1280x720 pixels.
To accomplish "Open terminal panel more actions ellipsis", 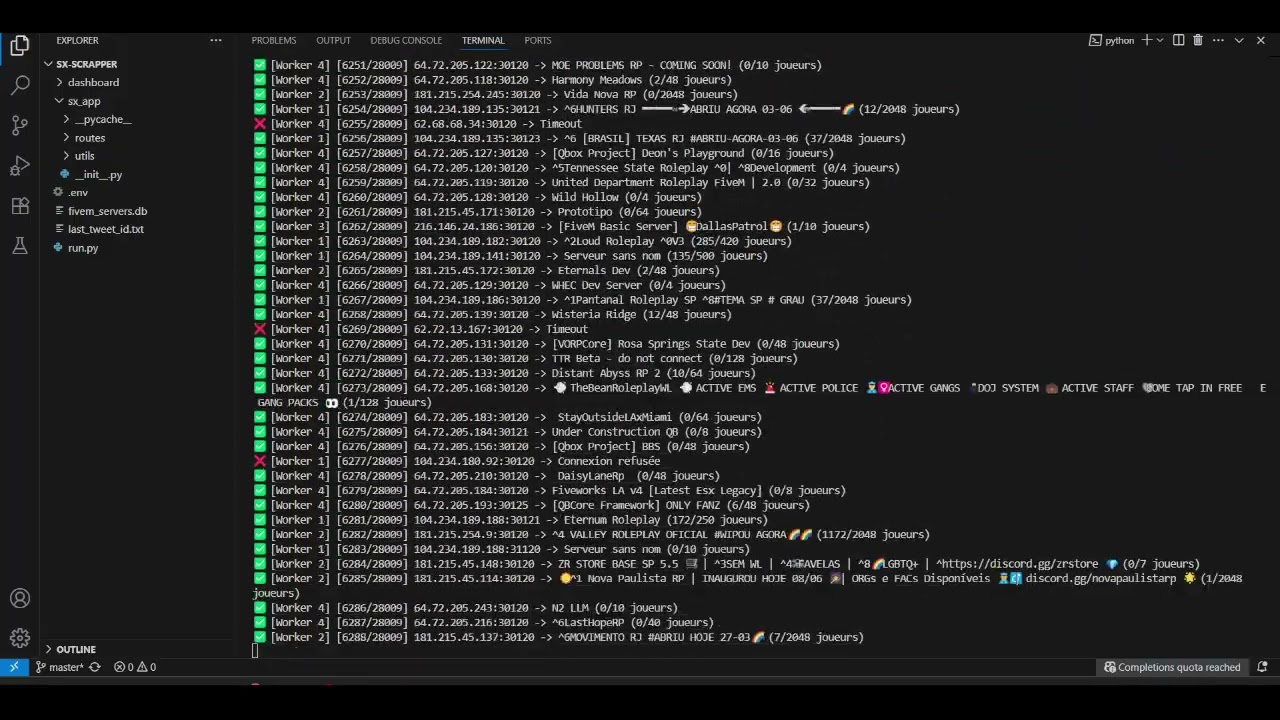I will (1217, 40).
